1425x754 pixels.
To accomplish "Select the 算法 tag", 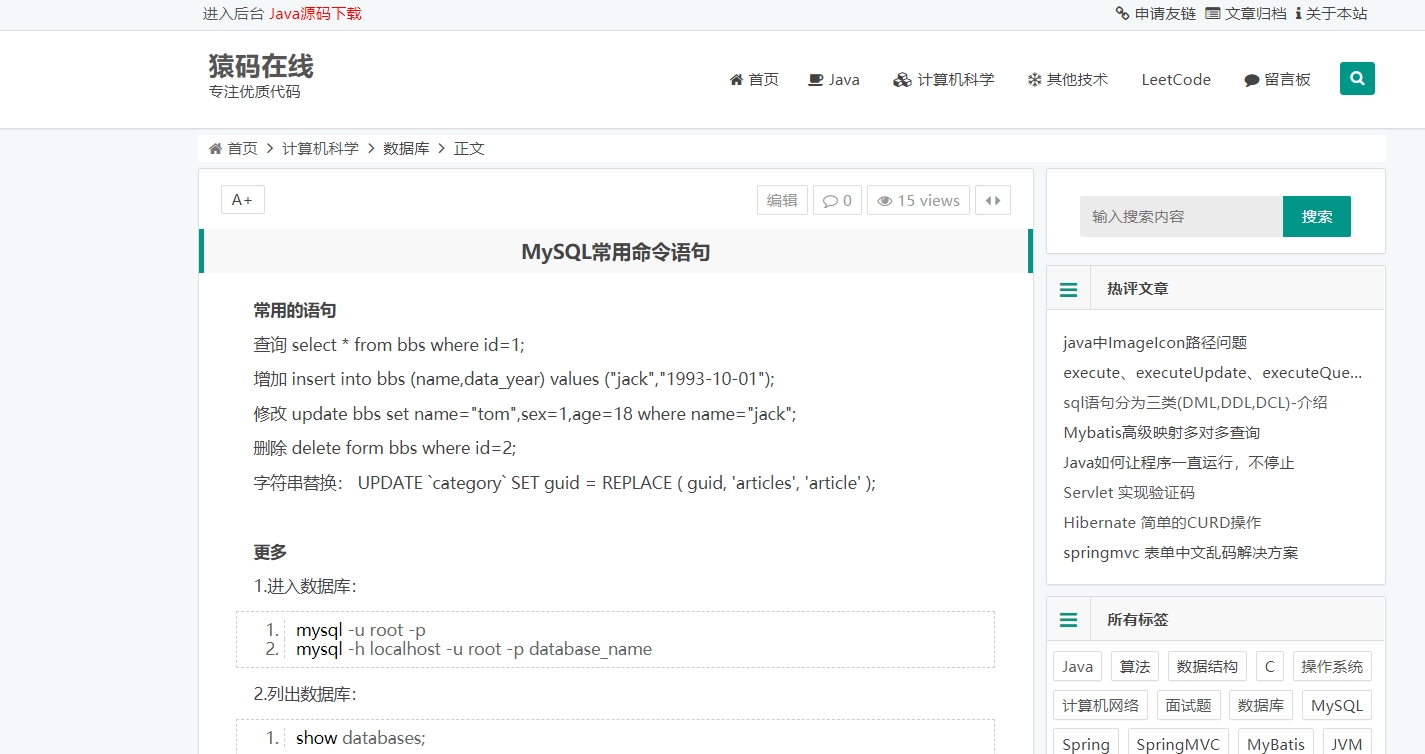I will (x=1135, y=666).
